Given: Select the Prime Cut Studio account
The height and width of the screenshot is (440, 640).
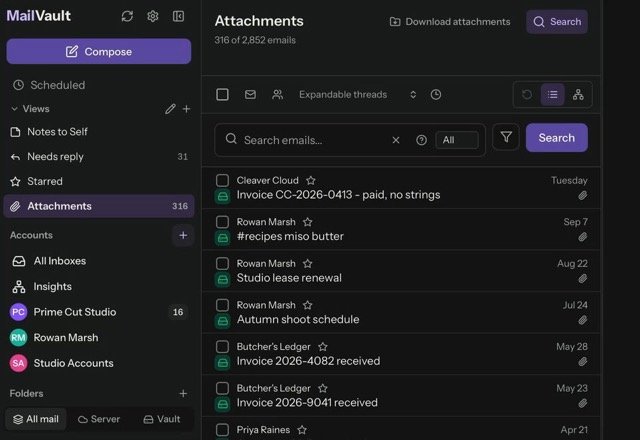Looking at the screenshot, I should click(99, 312).
